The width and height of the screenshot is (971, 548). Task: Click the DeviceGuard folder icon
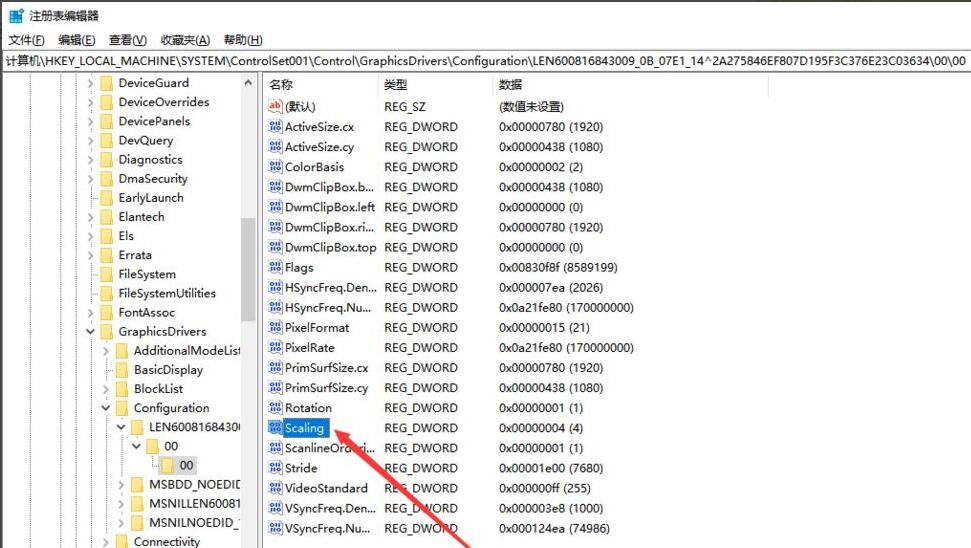(x=106, y=83)
